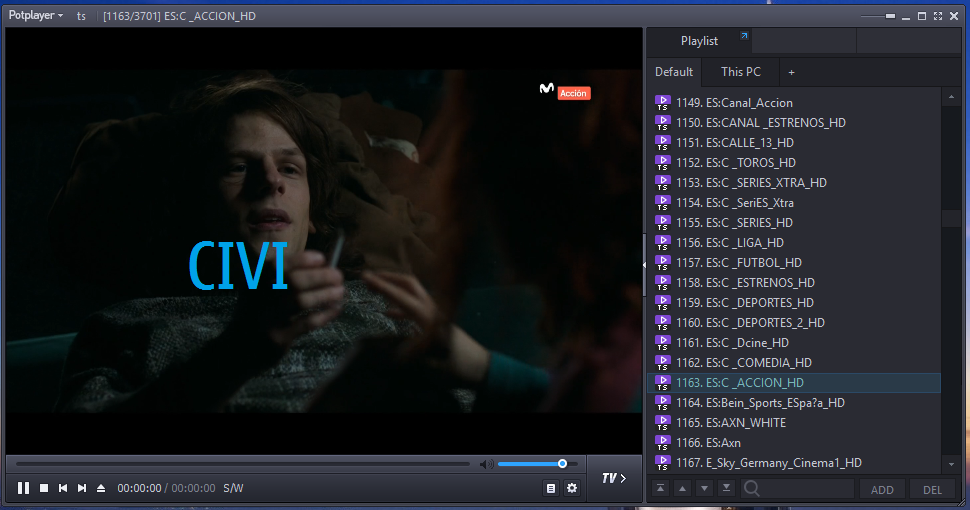
Task: Toggle the playlist panel icon
Action: click(550, 488)
